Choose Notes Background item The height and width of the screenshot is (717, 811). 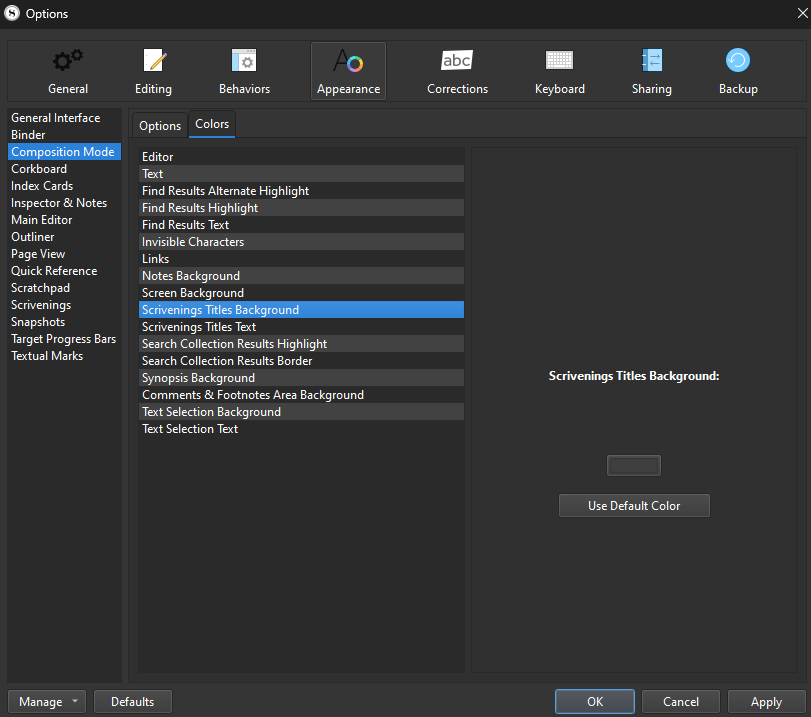[302, 276]
